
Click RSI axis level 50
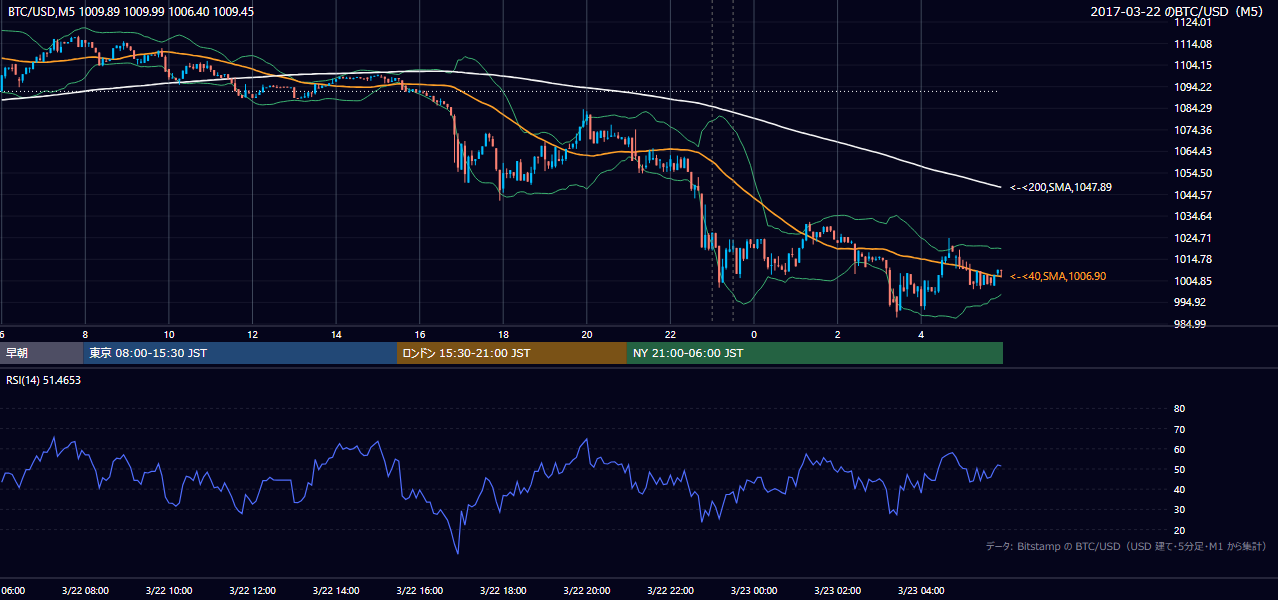(1179, 469)
